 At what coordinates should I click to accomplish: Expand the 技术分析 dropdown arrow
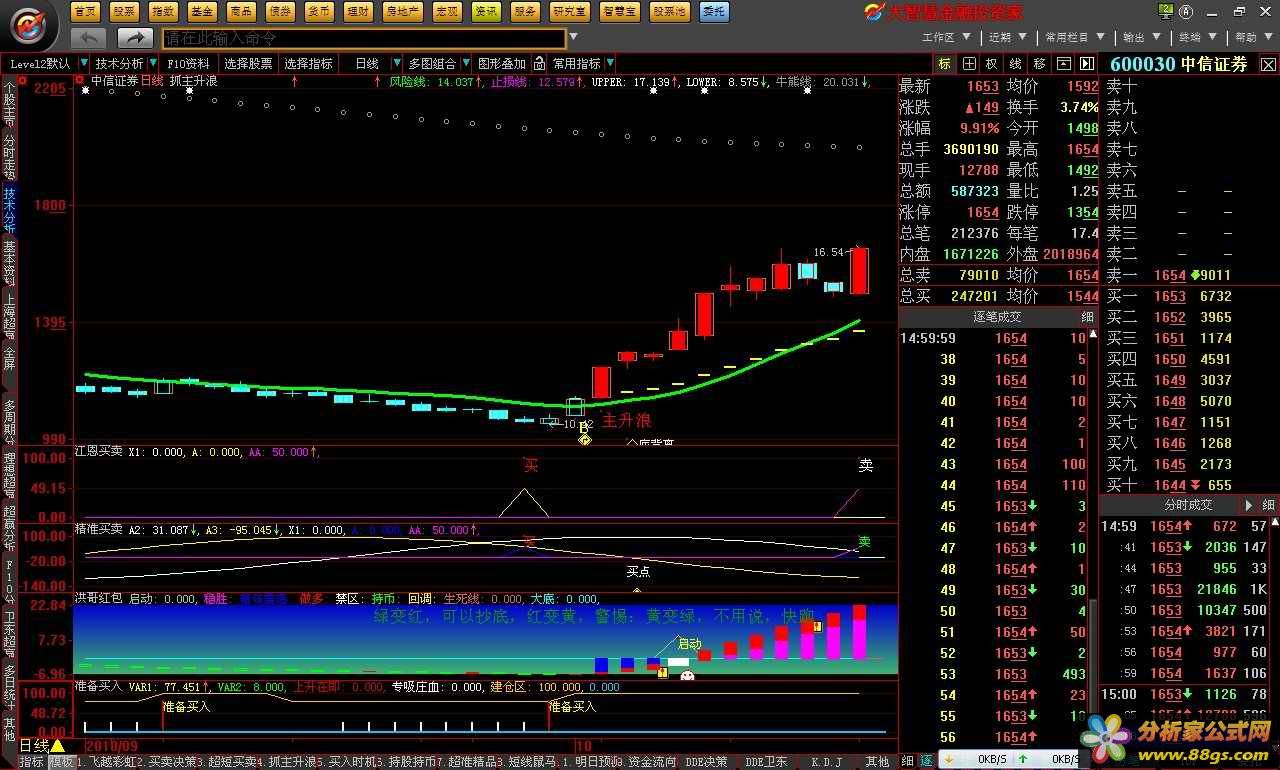(x=153, y=63)
